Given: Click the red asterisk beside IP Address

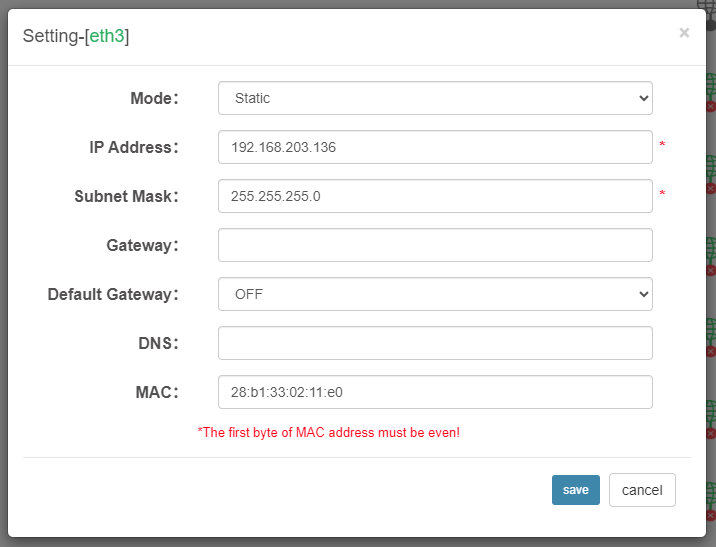Looking at the screenshot, I should pos(662,146).
